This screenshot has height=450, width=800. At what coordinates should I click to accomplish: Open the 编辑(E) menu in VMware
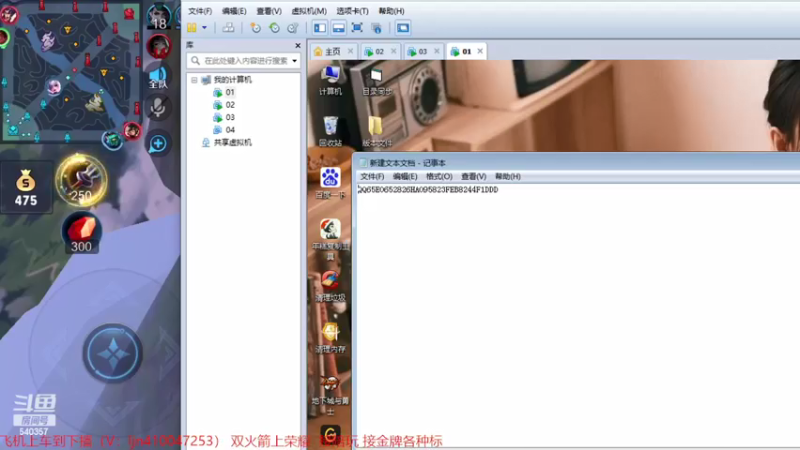[x=234, y=11]
